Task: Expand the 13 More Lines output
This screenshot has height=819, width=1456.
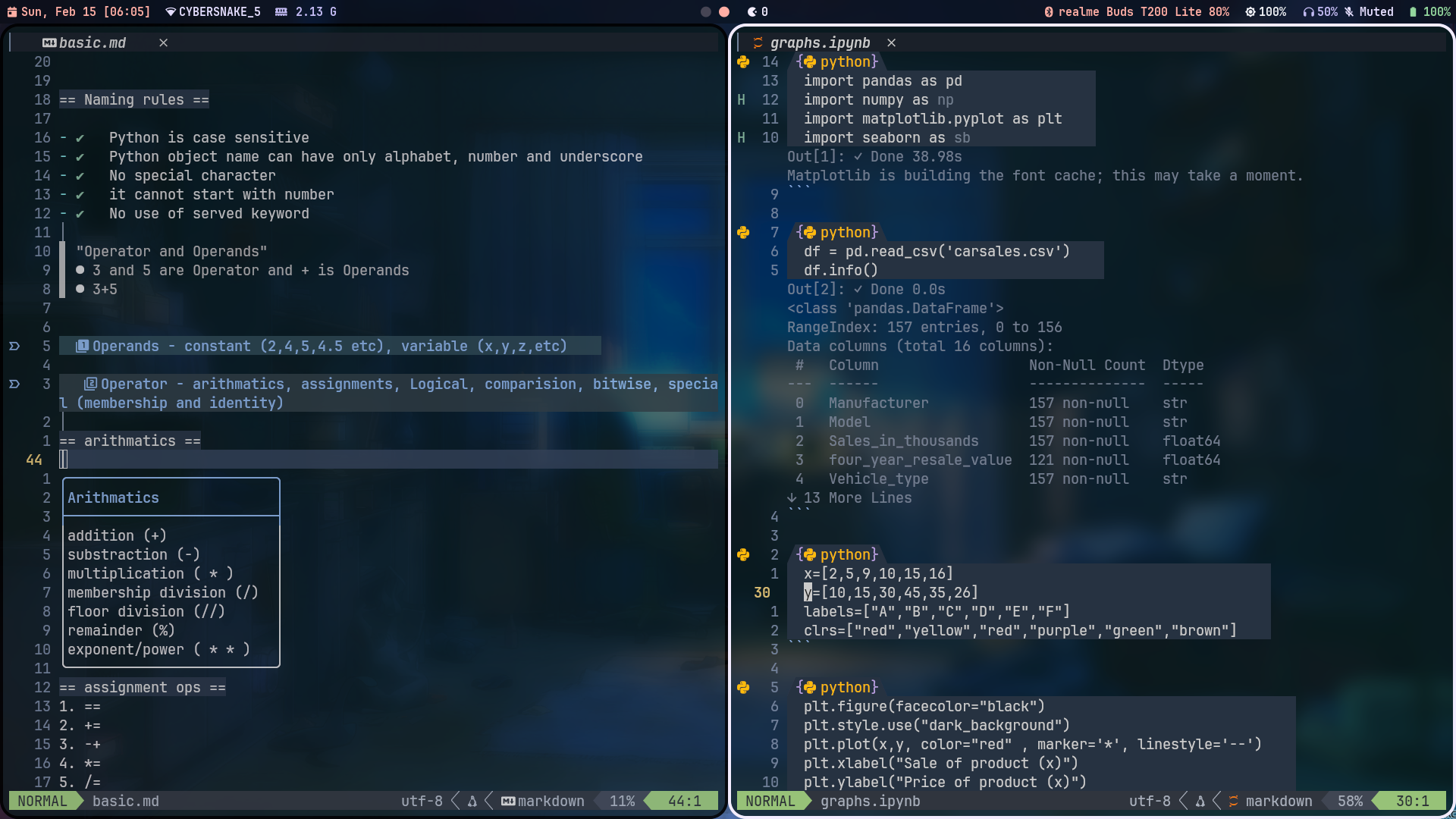Action: click(849, 497)
